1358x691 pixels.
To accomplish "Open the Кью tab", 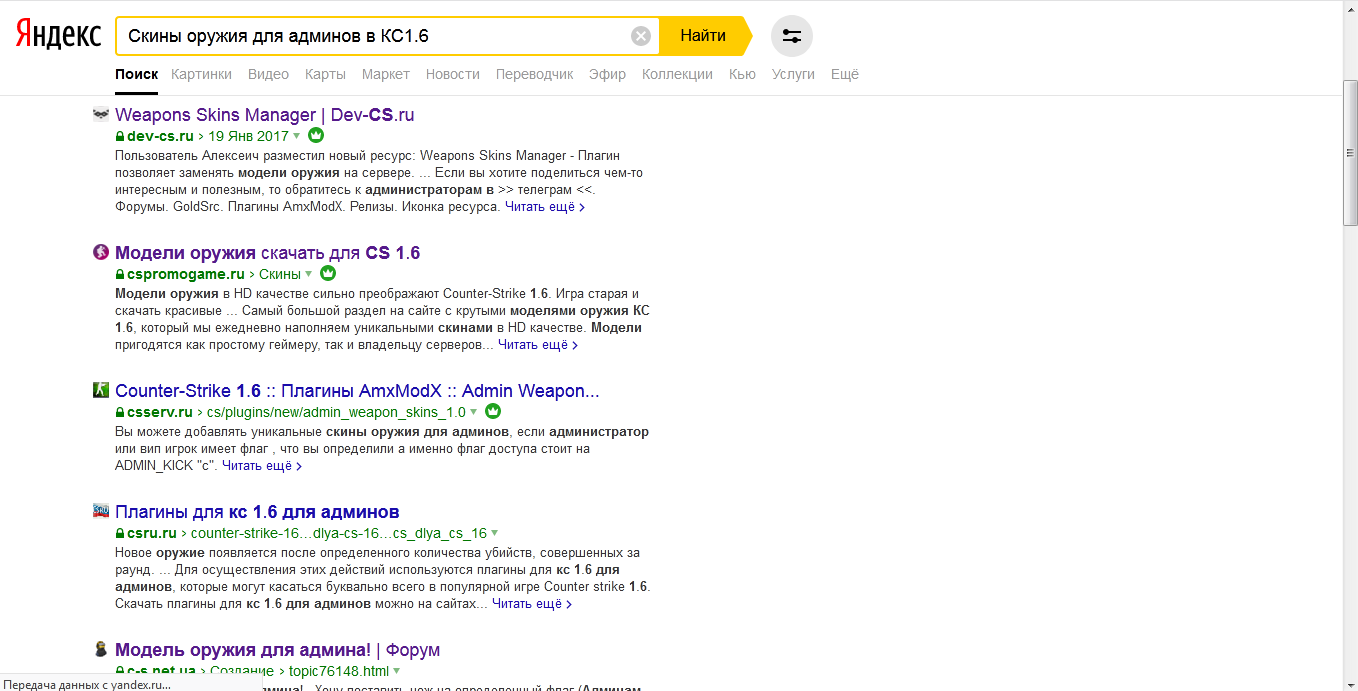I will 742,74.
